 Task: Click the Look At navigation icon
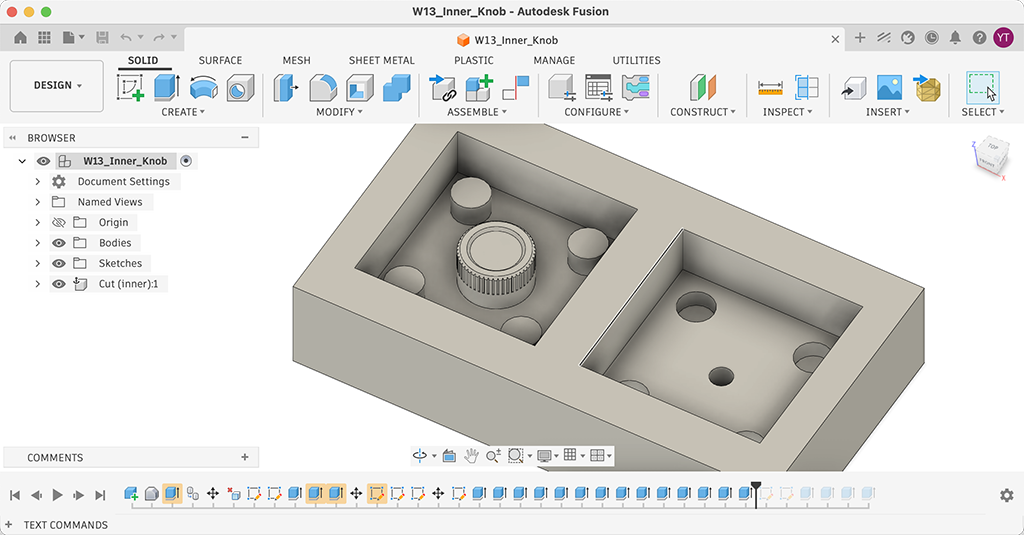point(449,455)
